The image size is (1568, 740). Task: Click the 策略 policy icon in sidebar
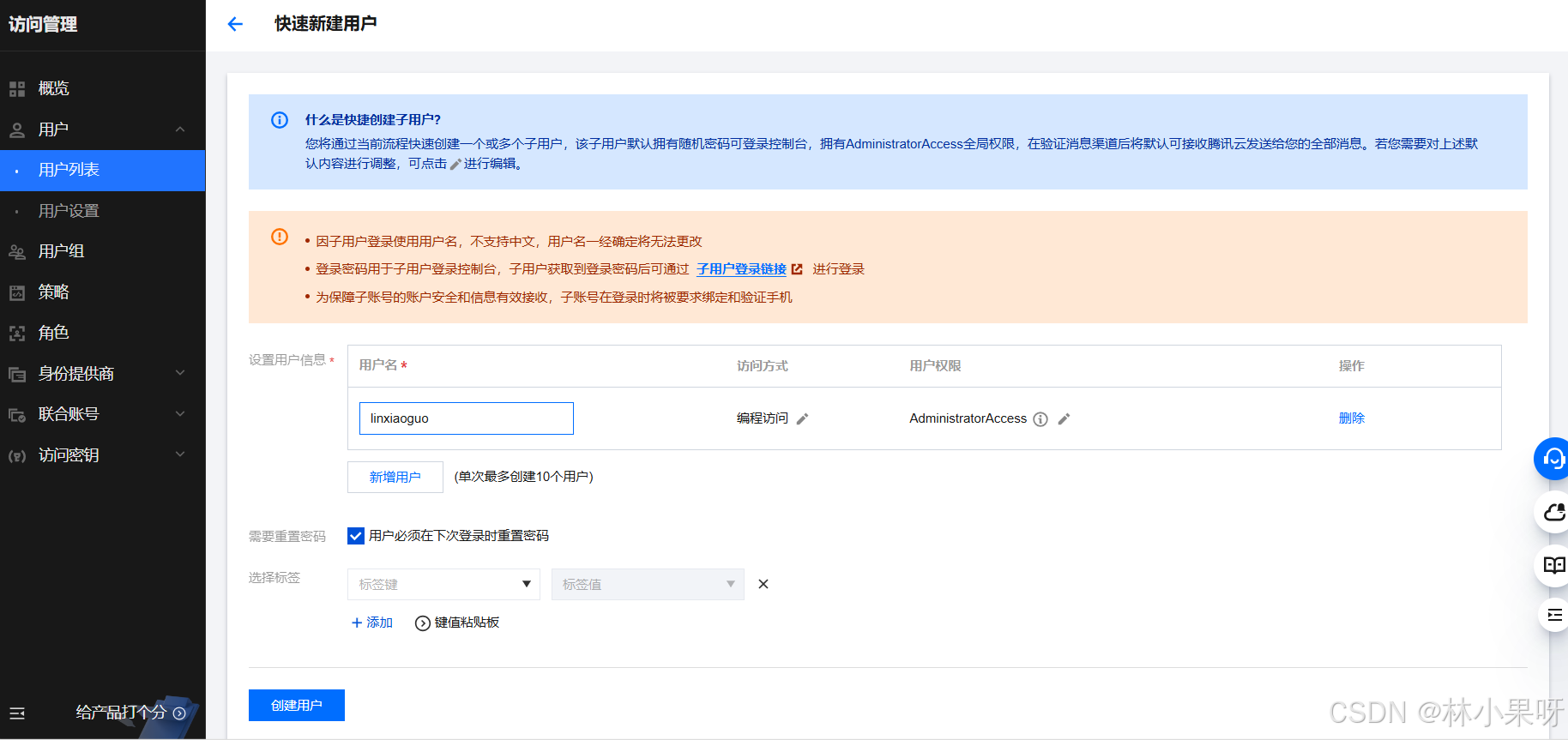[17, 292]
